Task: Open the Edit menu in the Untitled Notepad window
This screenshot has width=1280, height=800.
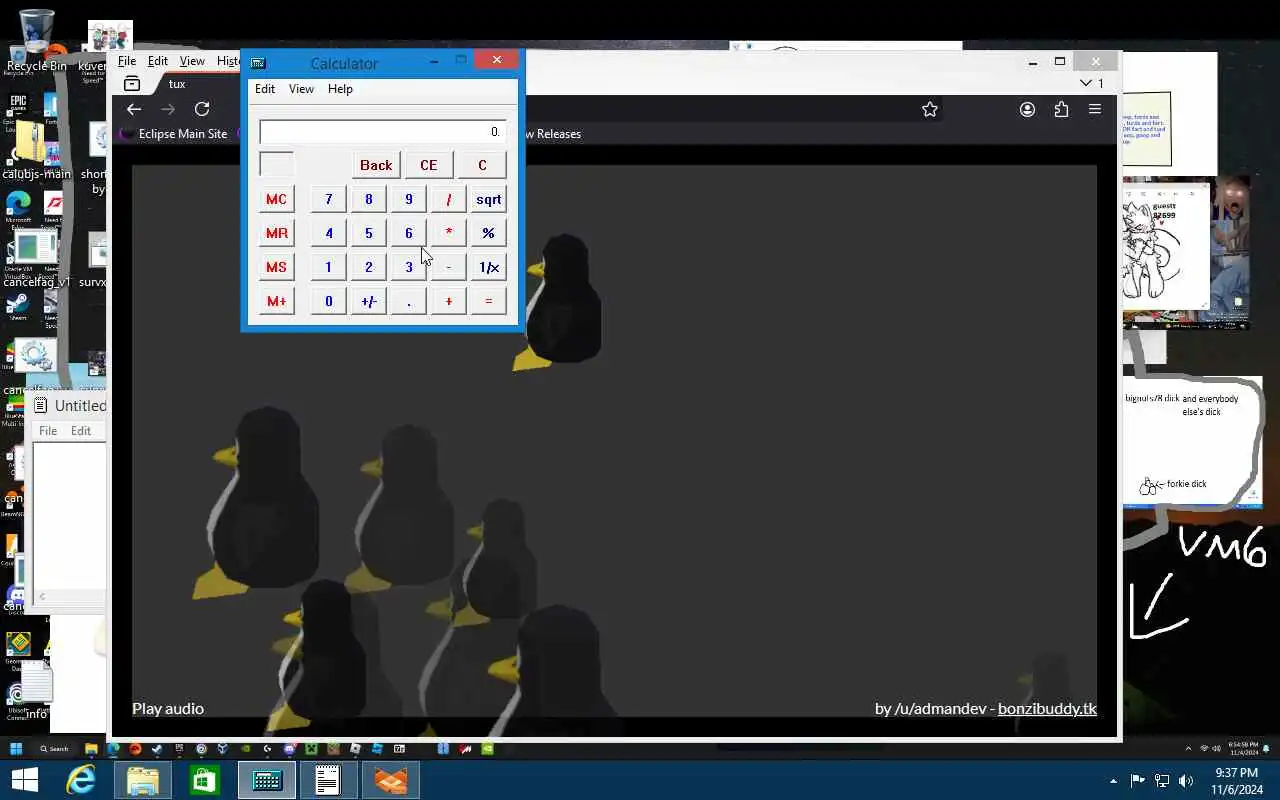Action: coord(81,430)
